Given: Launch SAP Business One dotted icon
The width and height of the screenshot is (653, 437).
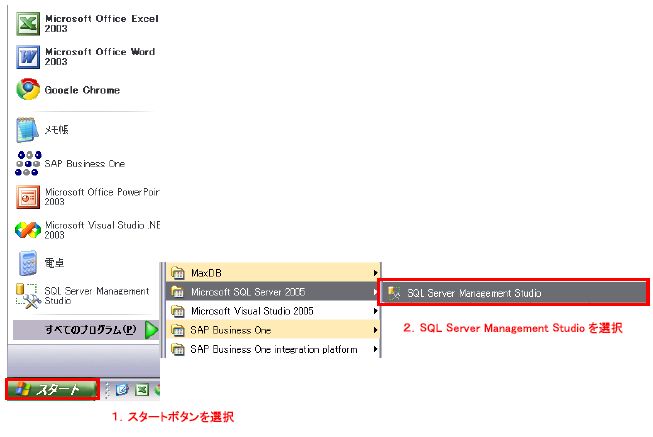Looking at the screenshot, I should 28,163.
